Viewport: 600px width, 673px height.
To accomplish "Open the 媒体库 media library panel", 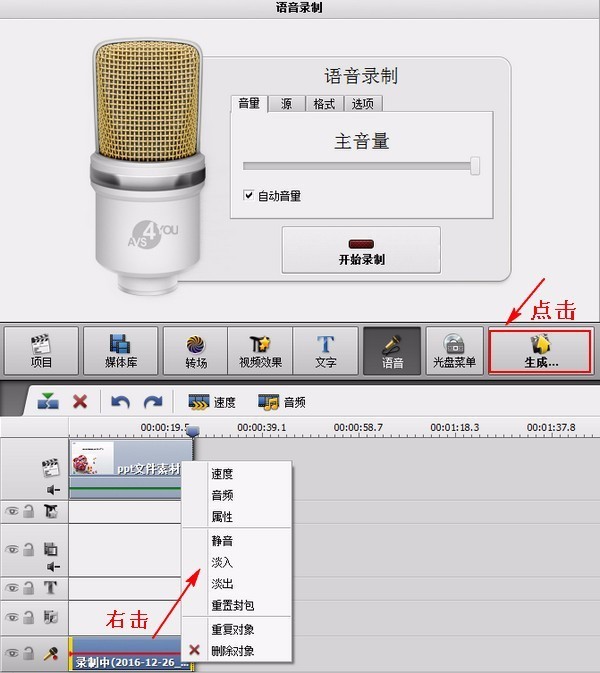I will [121, 351].
